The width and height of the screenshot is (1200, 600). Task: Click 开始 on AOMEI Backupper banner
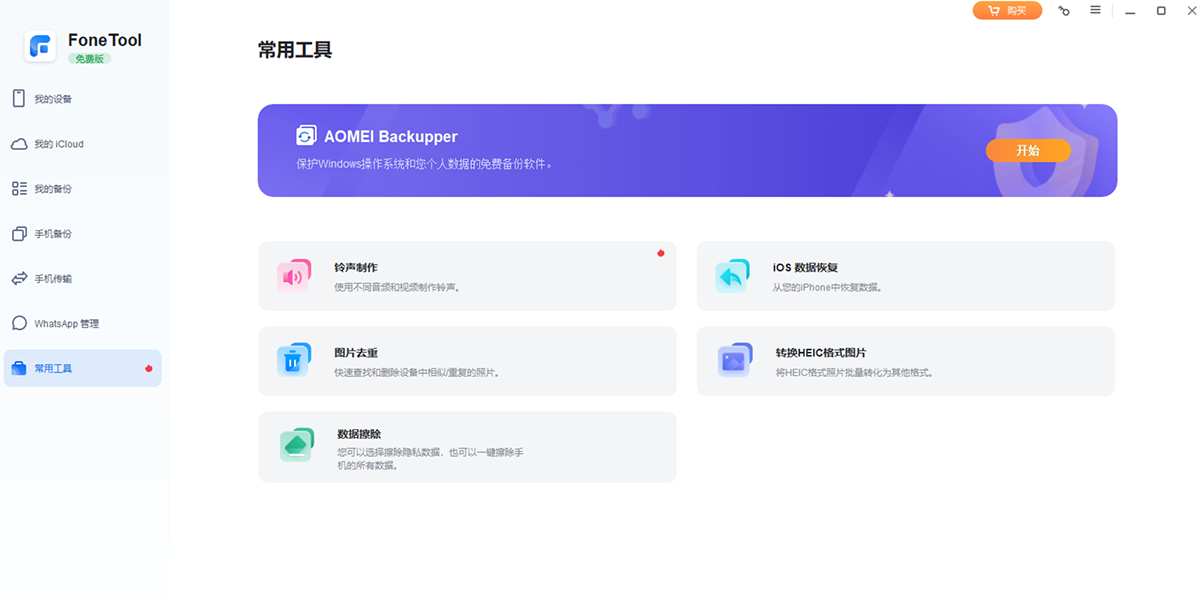coord(1028,150)
